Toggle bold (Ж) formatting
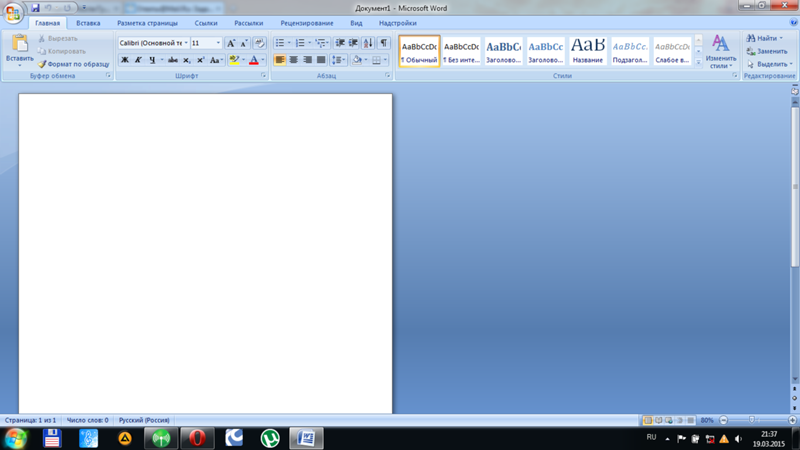800x450 pixels. tap(124, 60)
